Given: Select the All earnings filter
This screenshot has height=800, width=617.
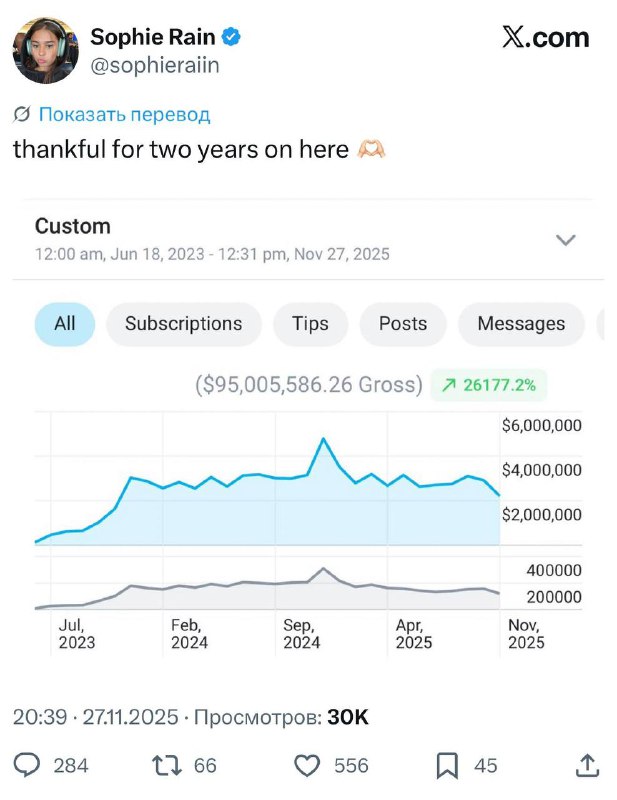Looking at the screenshot, I should pyautogui.click(x=64, y=323).
